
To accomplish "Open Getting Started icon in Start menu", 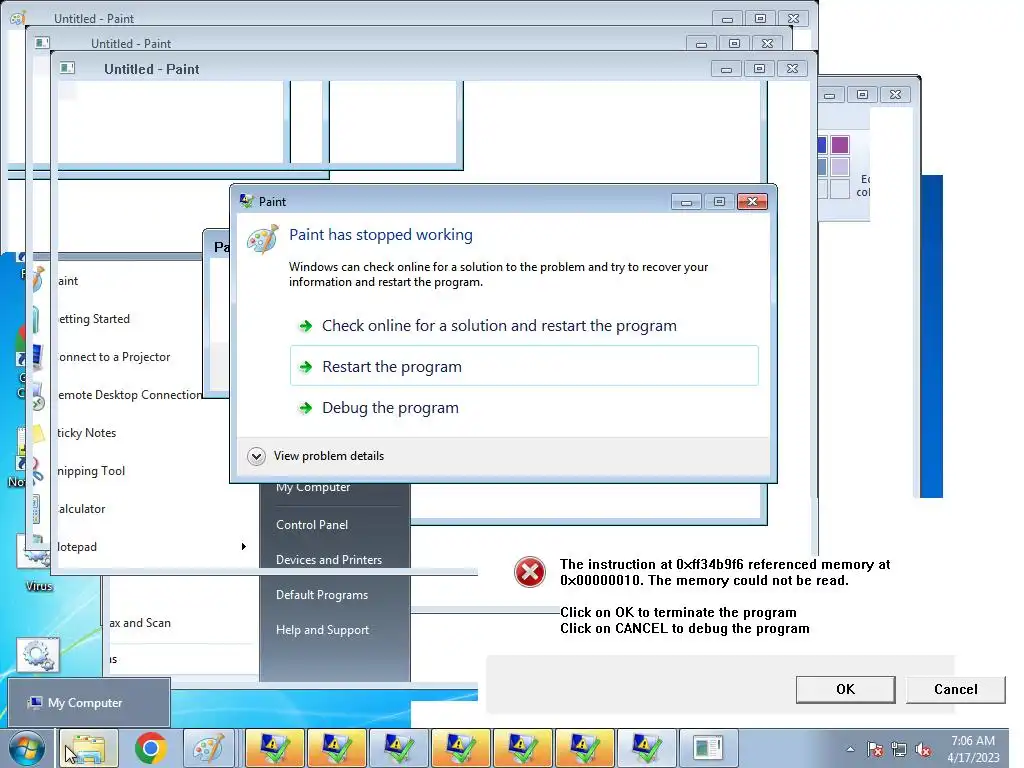I will [36, 319].
